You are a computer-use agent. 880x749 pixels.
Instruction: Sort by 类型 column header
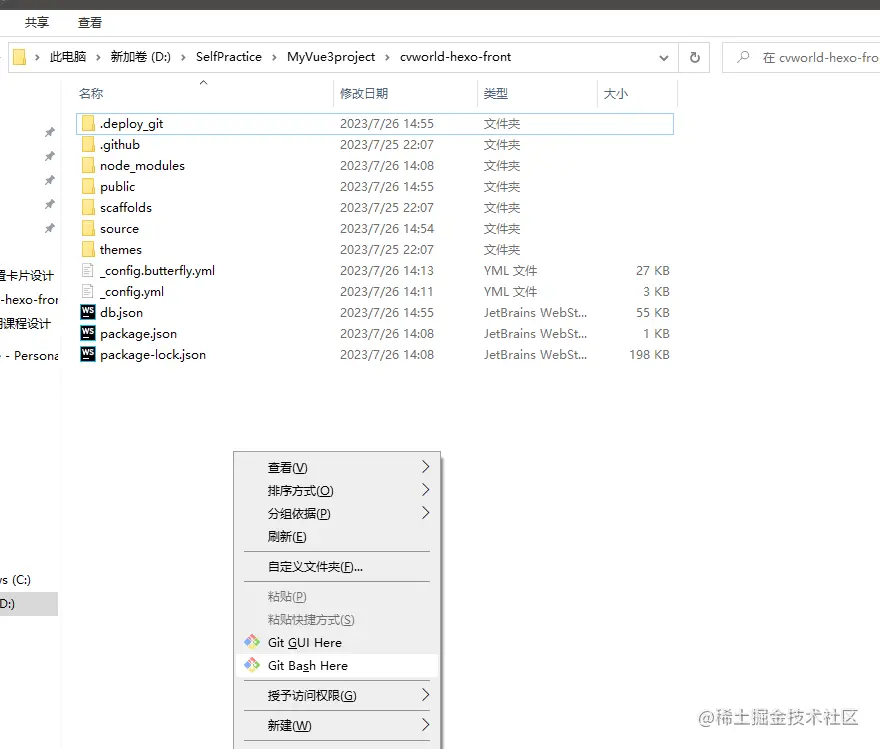click(x=496, y=94)
